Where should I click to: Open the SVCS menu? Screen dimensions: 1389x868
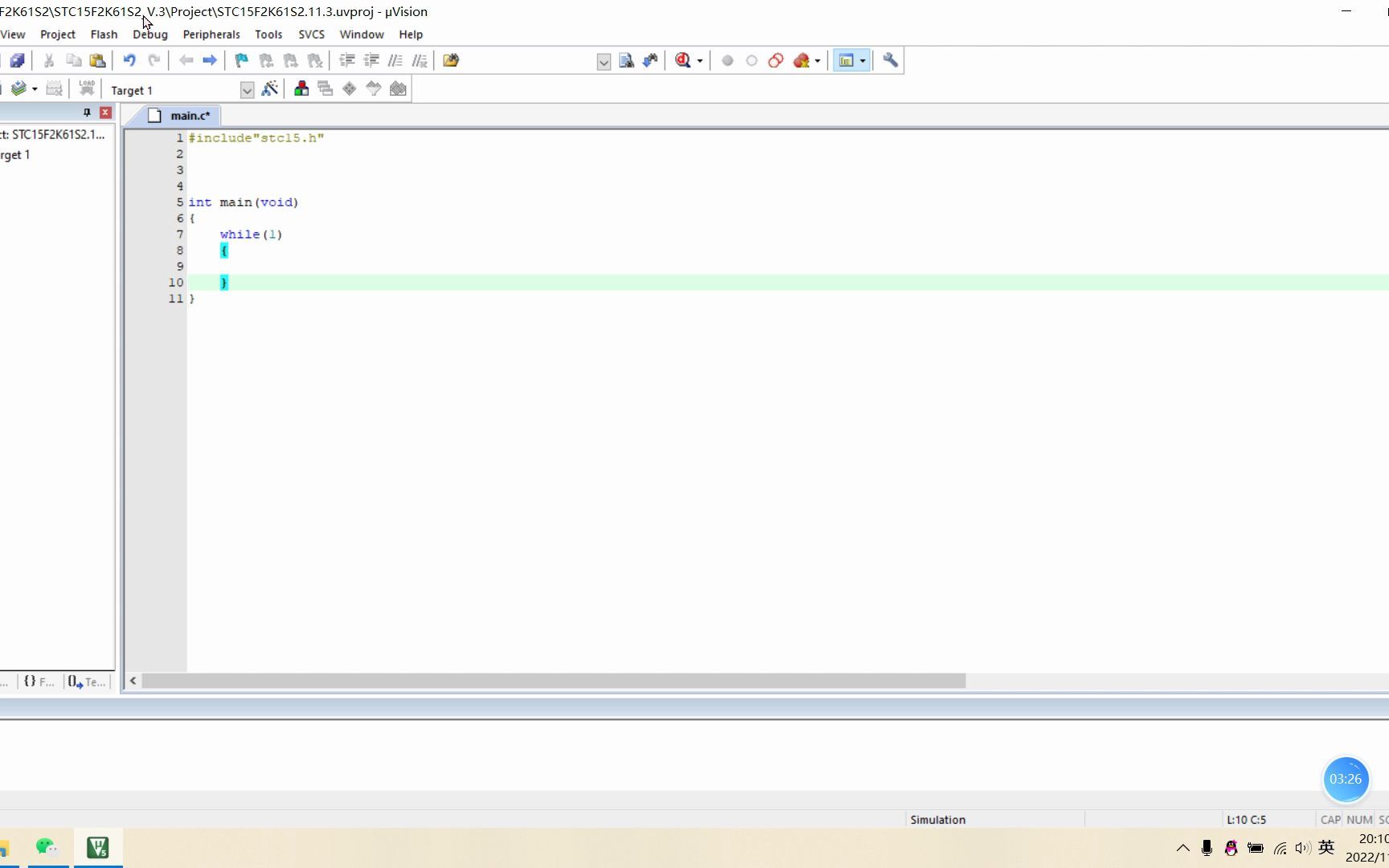pos(311,35)
